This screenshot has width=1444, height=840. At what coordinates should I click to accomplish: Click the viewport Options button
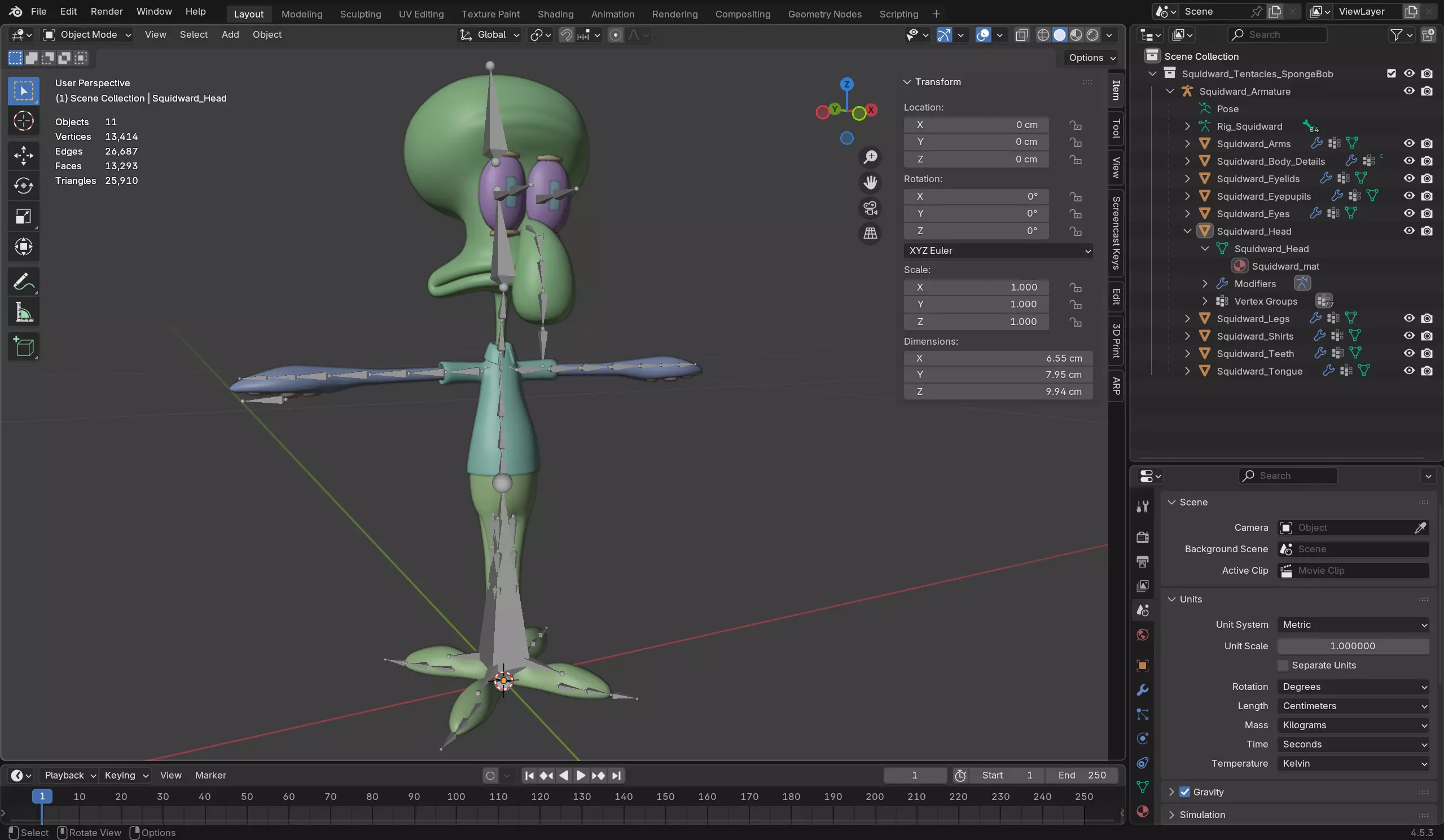(x=1091, y=58)
